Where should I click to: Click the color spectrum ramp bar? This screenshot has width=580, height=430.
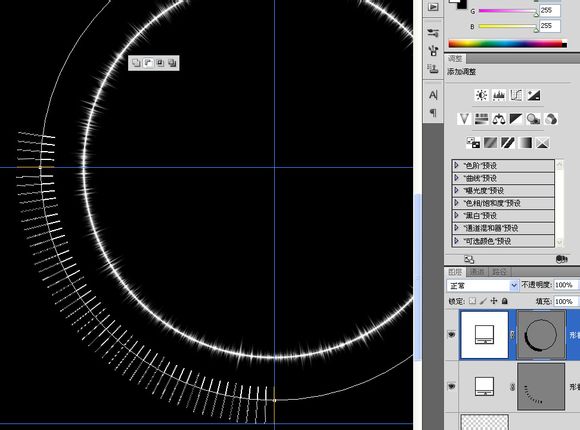click(508, 44)
